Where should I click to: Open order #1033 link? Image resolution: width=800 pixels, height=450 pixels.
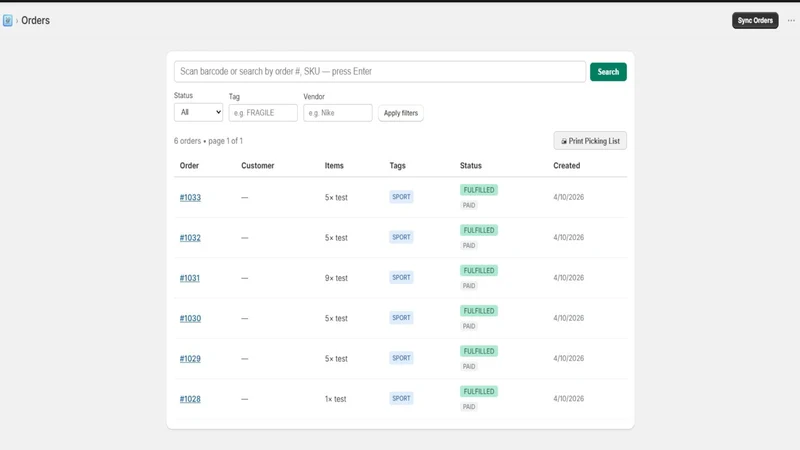pyautogui.click(x=190, y=197)
